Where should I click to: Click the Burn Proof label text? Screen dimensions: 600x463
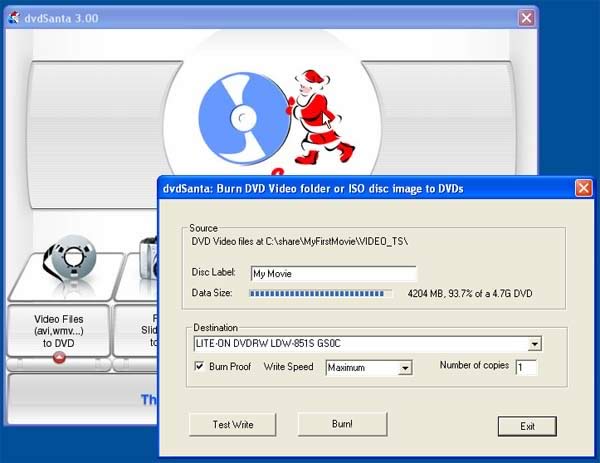[x=230, y=367]
